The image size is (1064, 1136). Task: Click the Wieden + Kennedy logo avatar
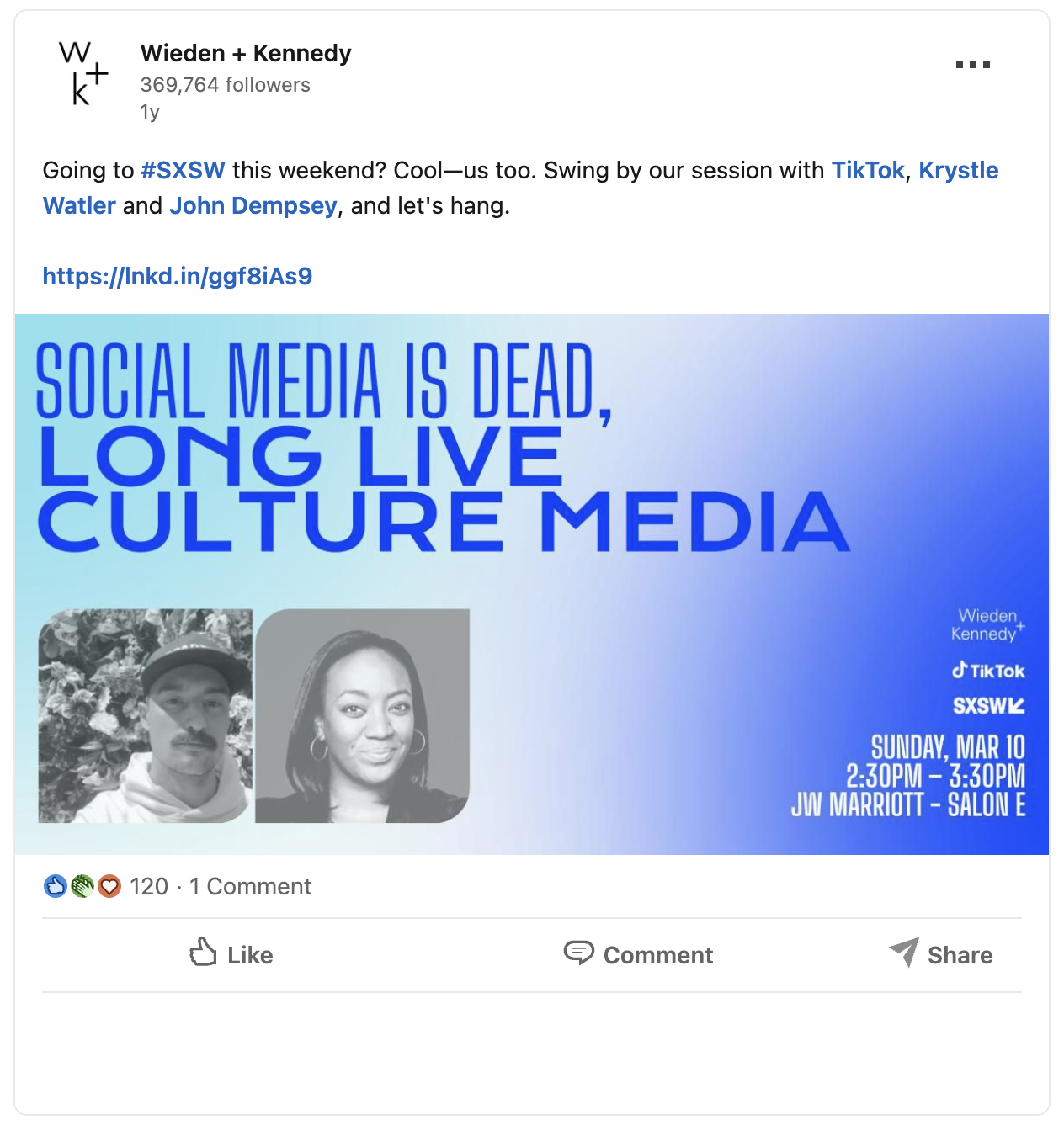pyautogui.click(x=83, y=72)
